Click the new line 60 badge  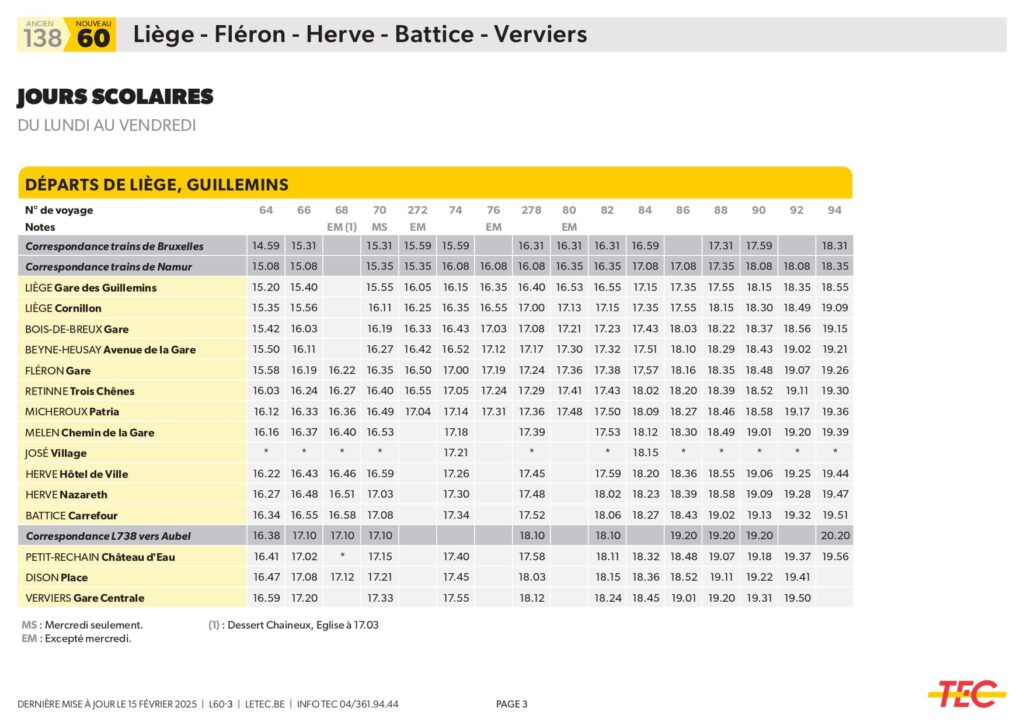[92, 35]
